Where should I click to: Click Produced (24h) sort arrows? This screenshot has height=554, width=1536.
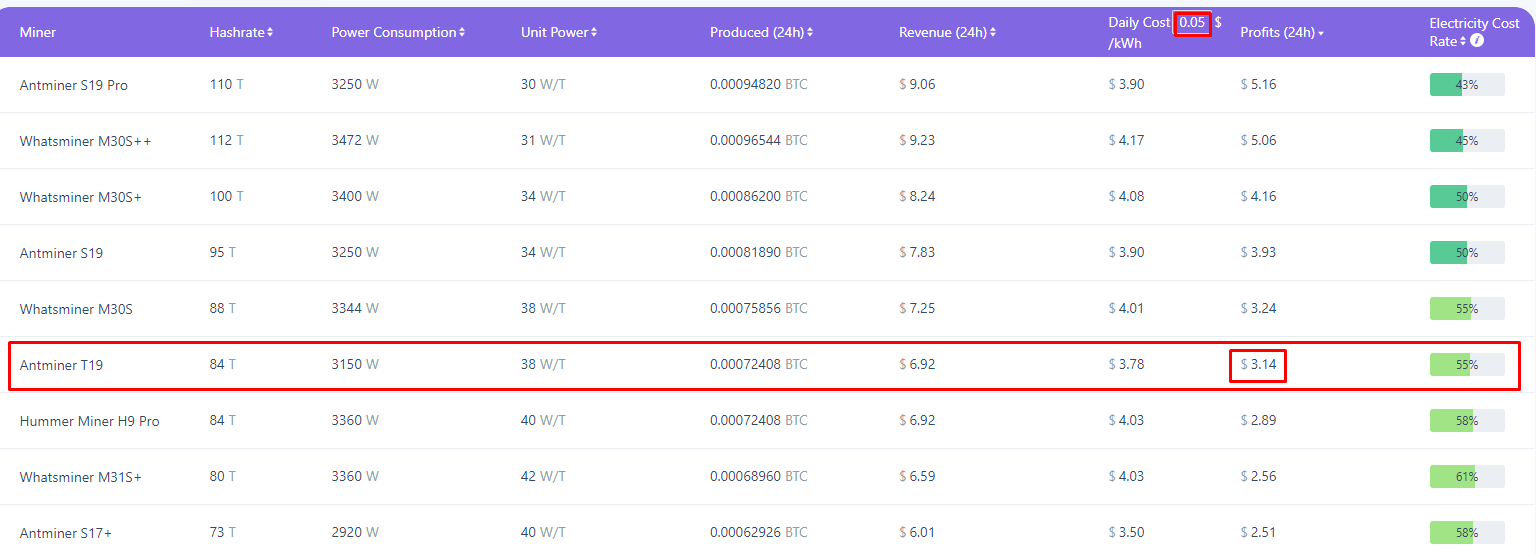(x=810, y=33)
